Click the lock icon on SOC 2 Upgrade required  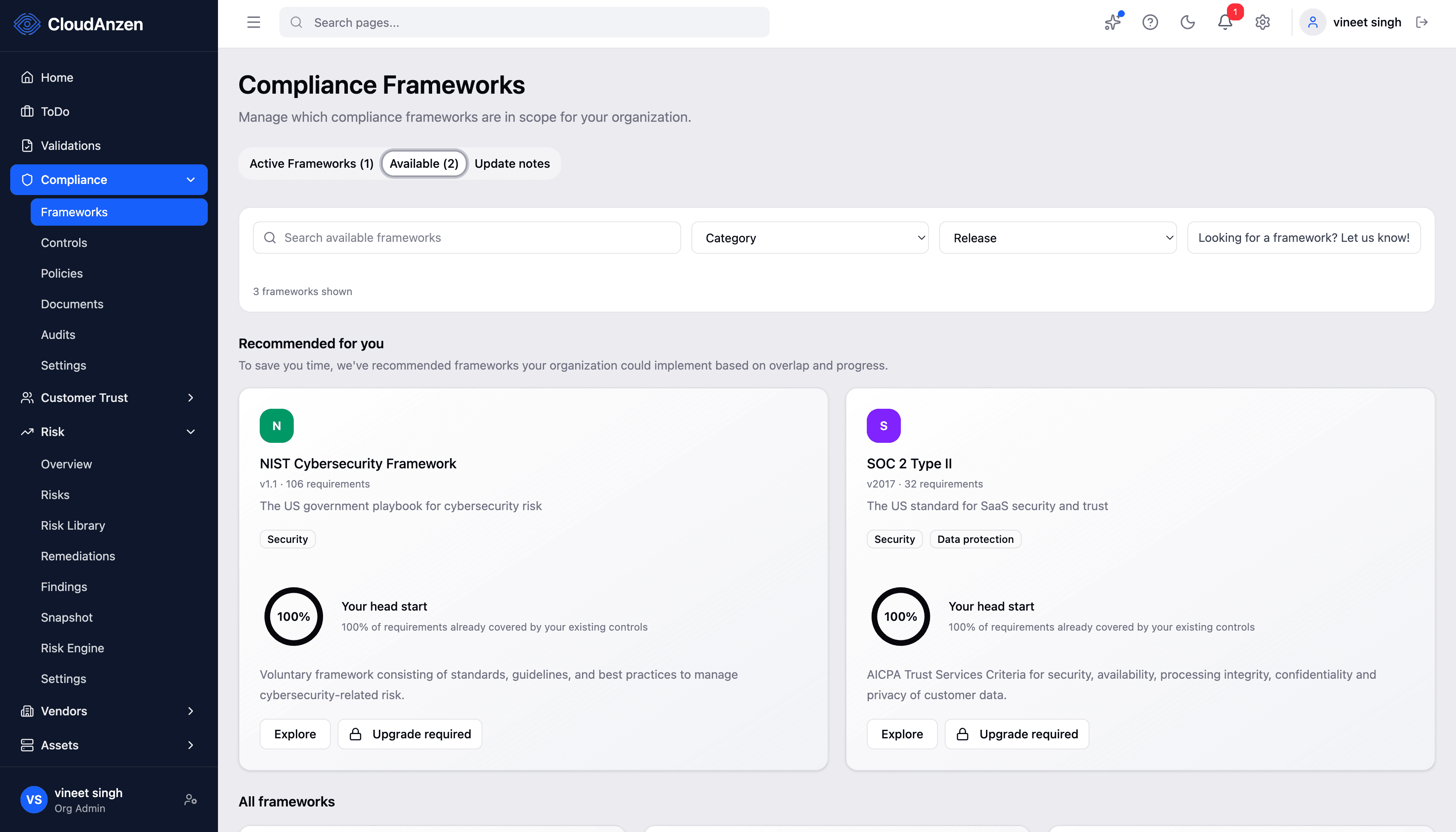[x=963, y=734]
